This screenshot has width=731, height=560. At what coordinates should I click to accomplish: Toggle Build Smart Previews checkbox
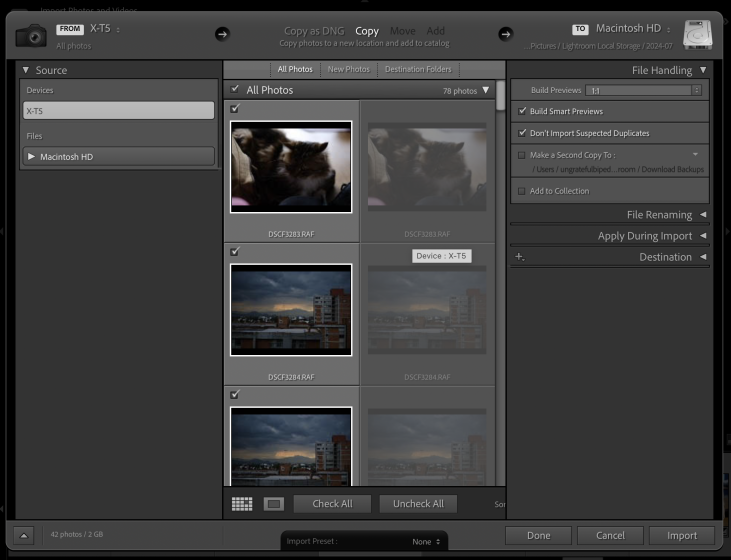click(522, 111)
